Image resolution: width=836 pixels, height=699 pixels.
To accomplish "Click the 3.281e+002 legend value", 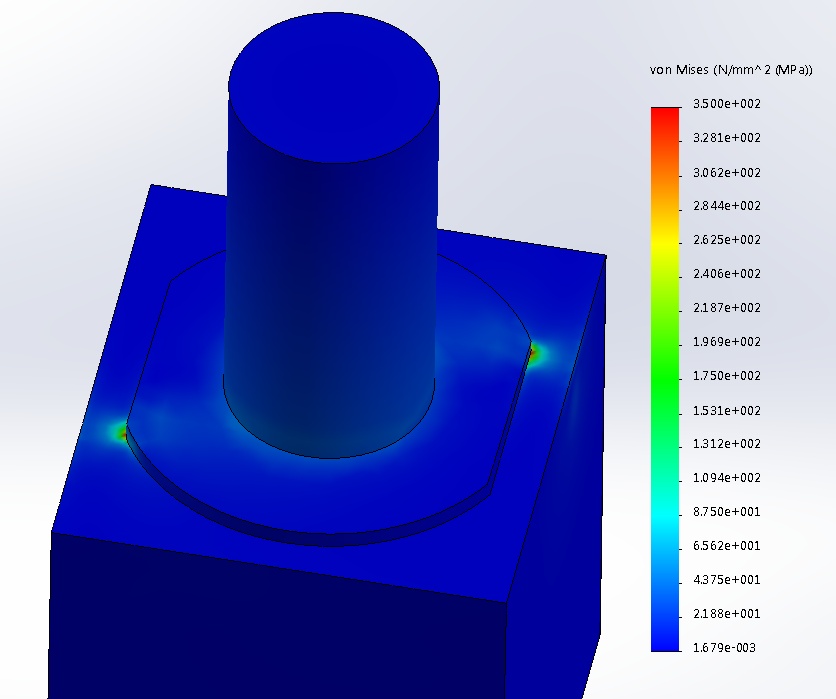I will click(x=727, y=138).
